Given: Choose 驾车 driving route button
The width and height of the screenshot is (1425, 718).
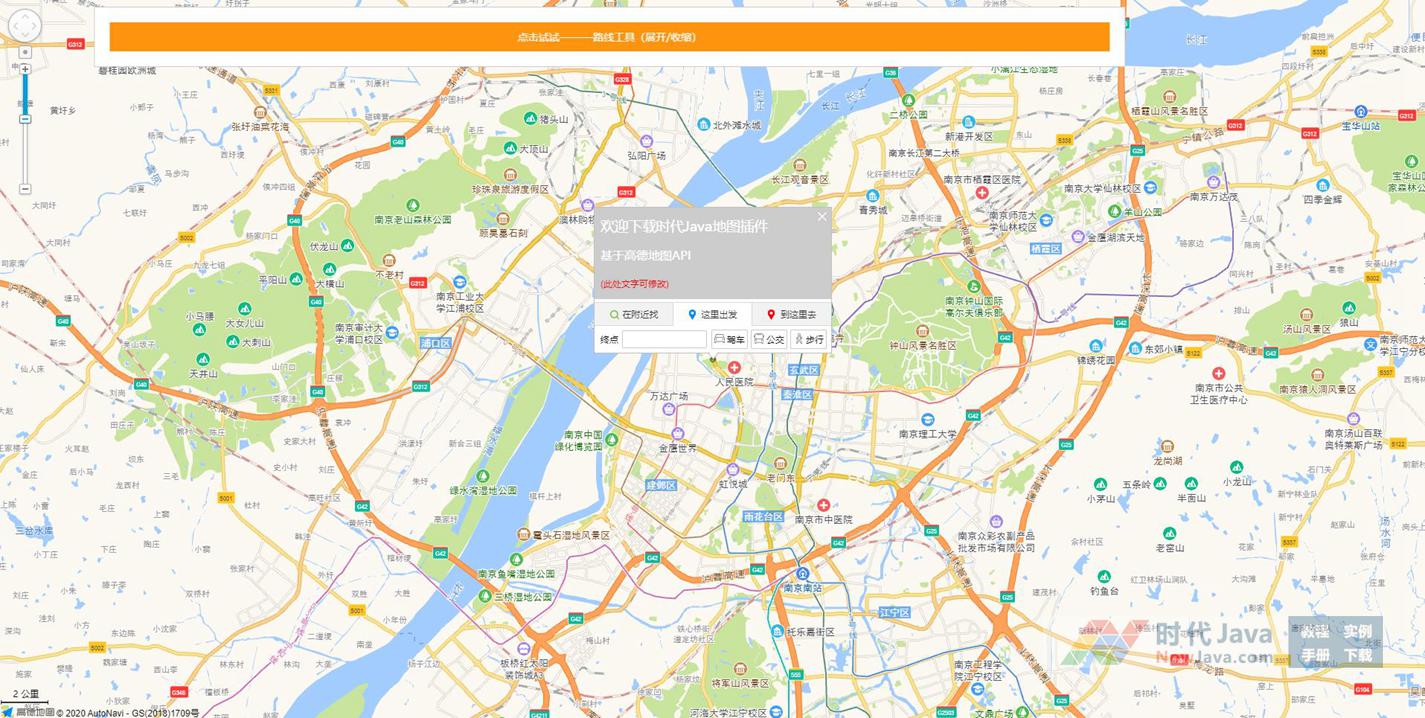Looking at the screenshot, I should (729, 340).
